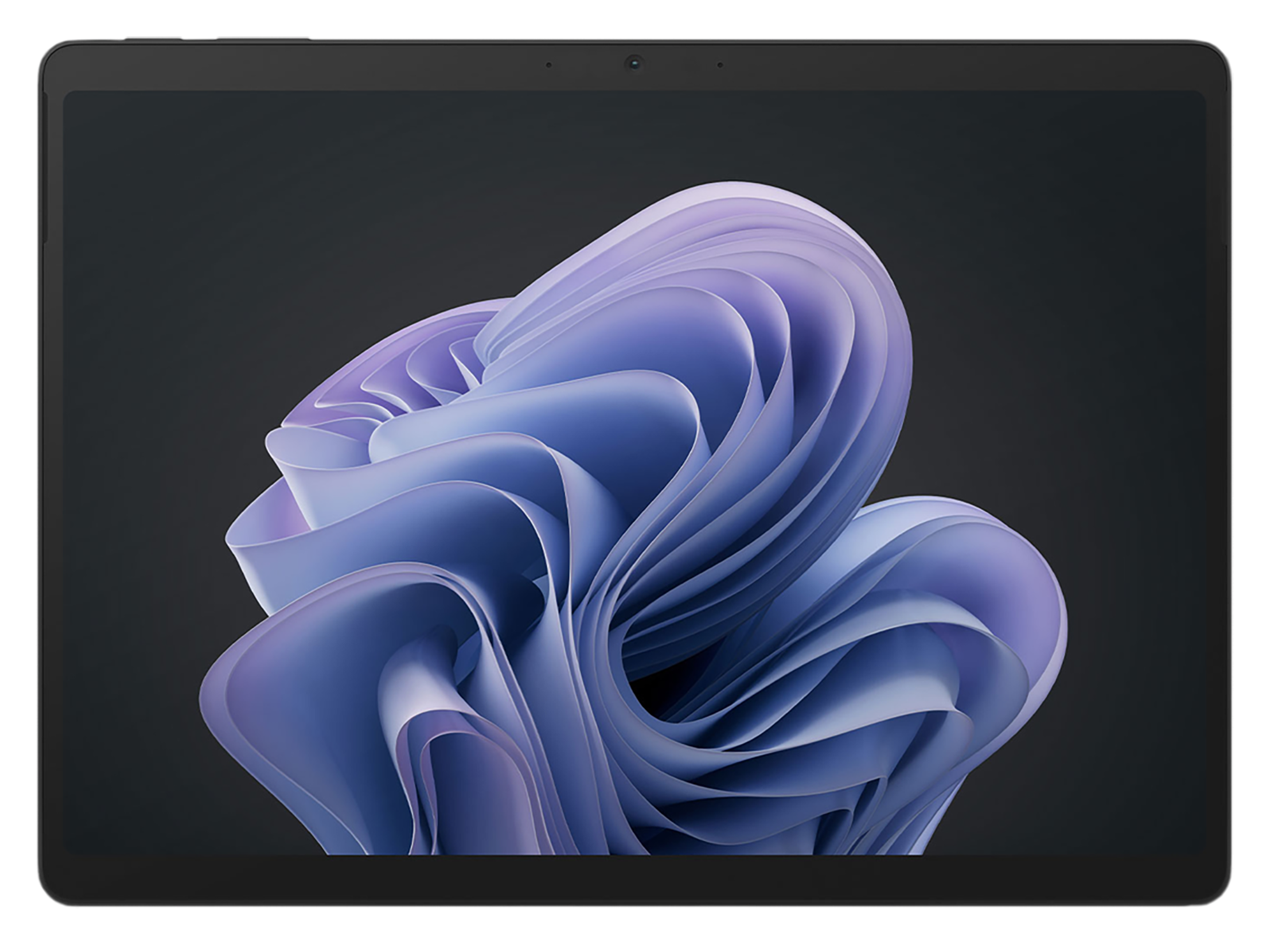Click the small sensor dot right of camera
1276x952 pixels.
720,64
